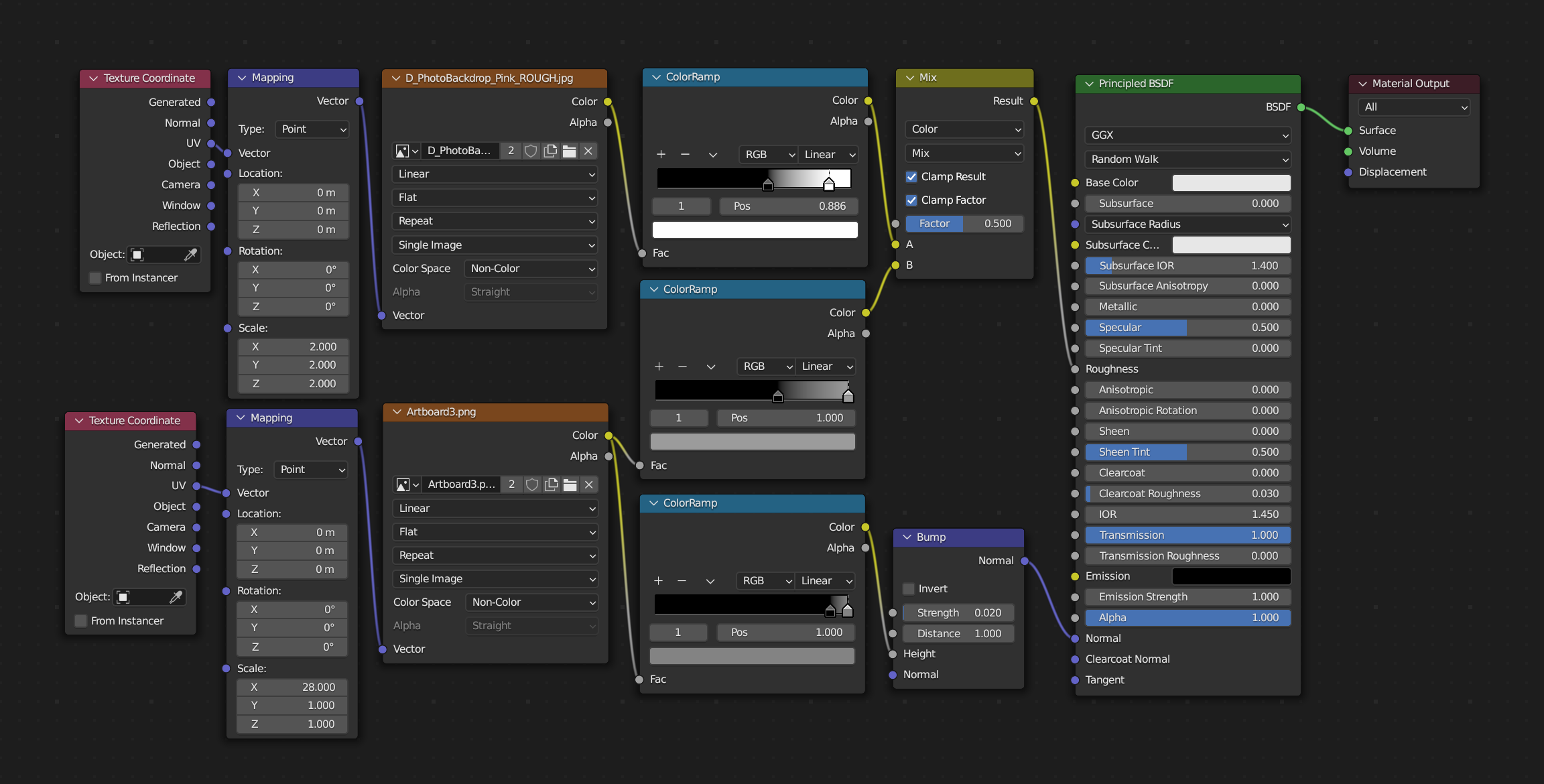Click the Base Color swatch
The height and width of the screenshot is (784, 1544).
pyautogui.click(x=1231, y=183)
